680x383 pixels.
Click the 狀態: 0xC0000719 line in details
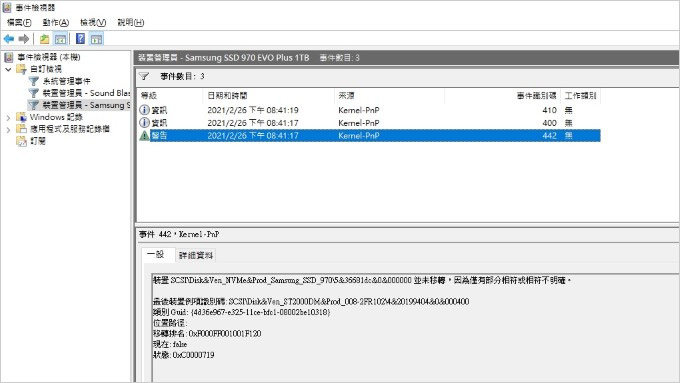pyautogui.click(x=183, y=355)
